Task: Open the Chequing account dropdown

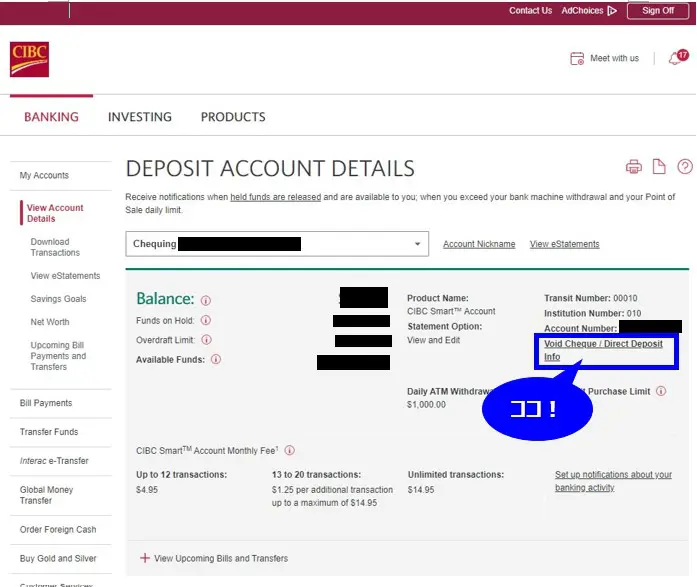Action: point(277,244)
